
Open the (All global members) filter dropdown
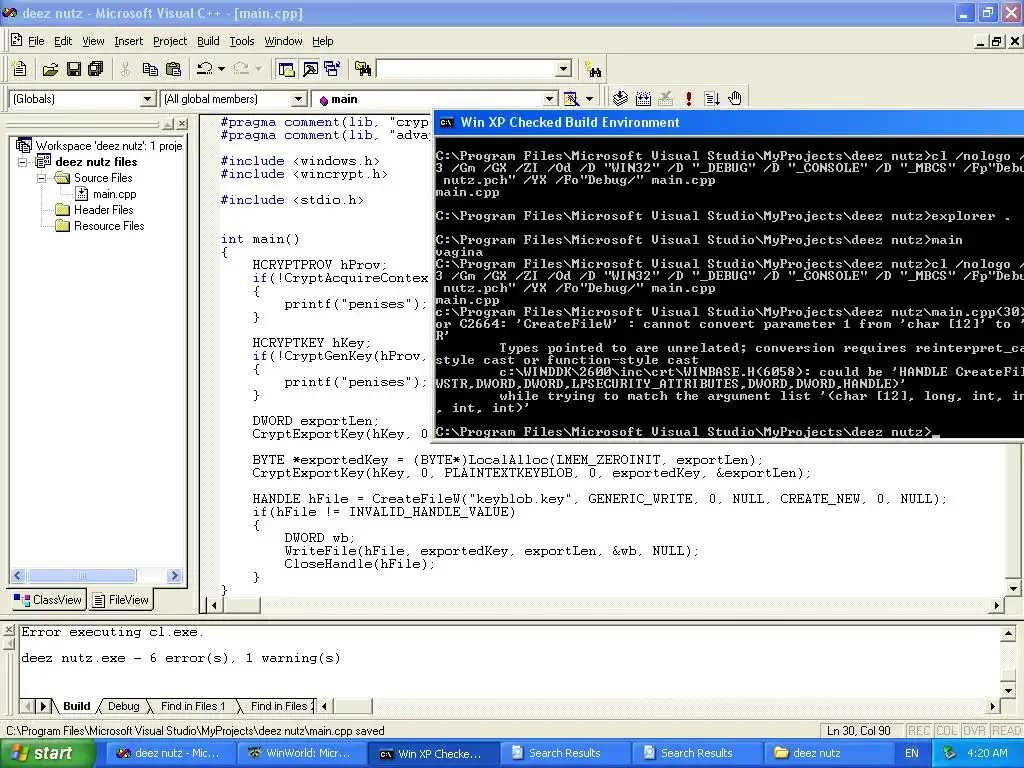(x=298, y=99)
